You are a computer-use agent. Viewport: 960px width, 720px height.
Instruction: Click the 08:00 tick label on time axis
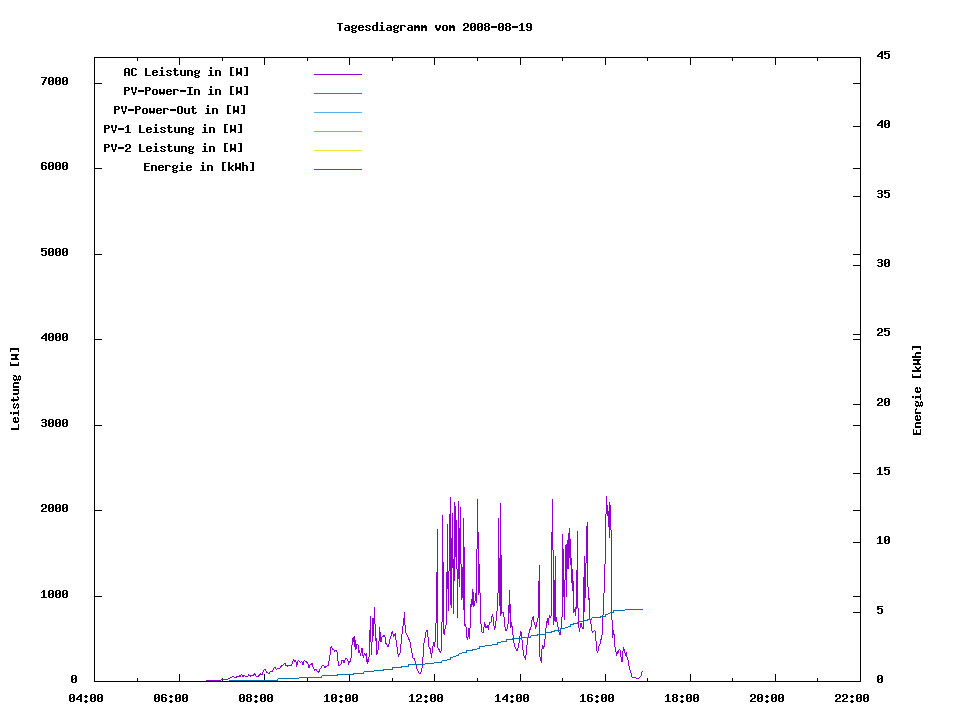click(256, 698)
